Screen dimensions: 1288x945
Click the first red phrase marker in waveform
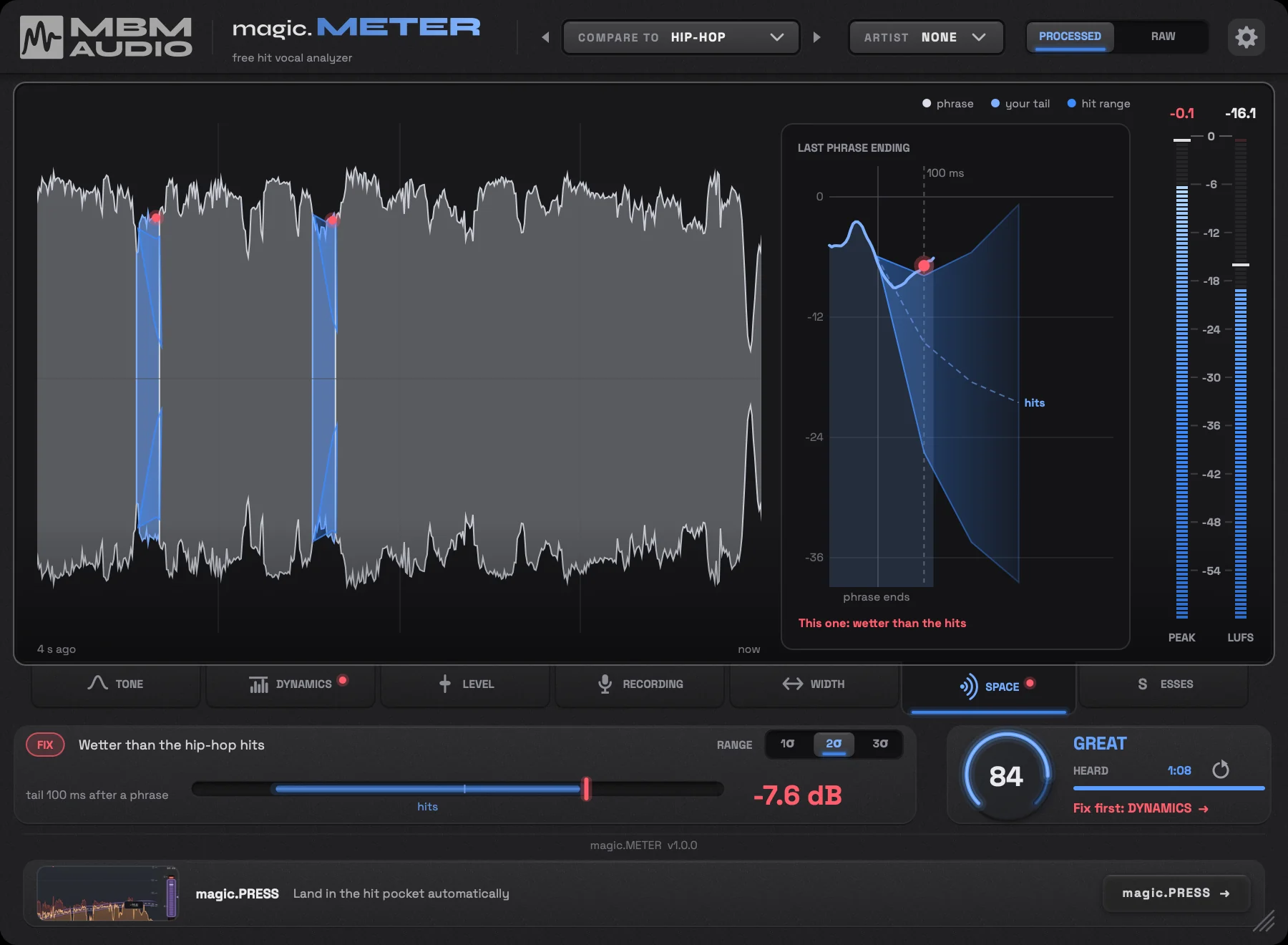(x=156, y=218)
